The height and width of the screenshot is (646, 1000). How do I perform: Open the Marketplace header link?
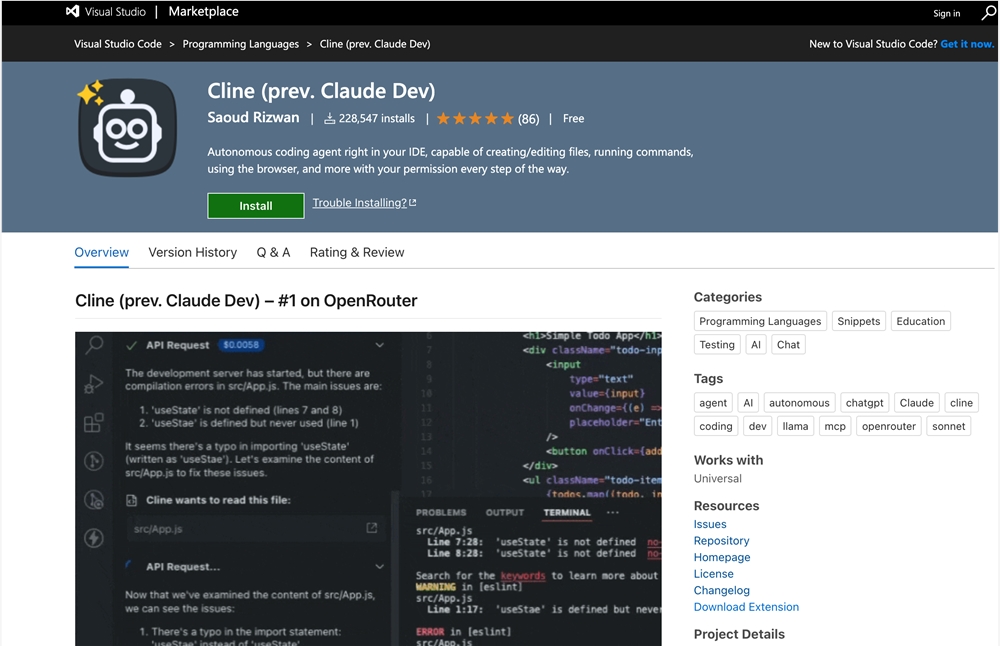203,11
